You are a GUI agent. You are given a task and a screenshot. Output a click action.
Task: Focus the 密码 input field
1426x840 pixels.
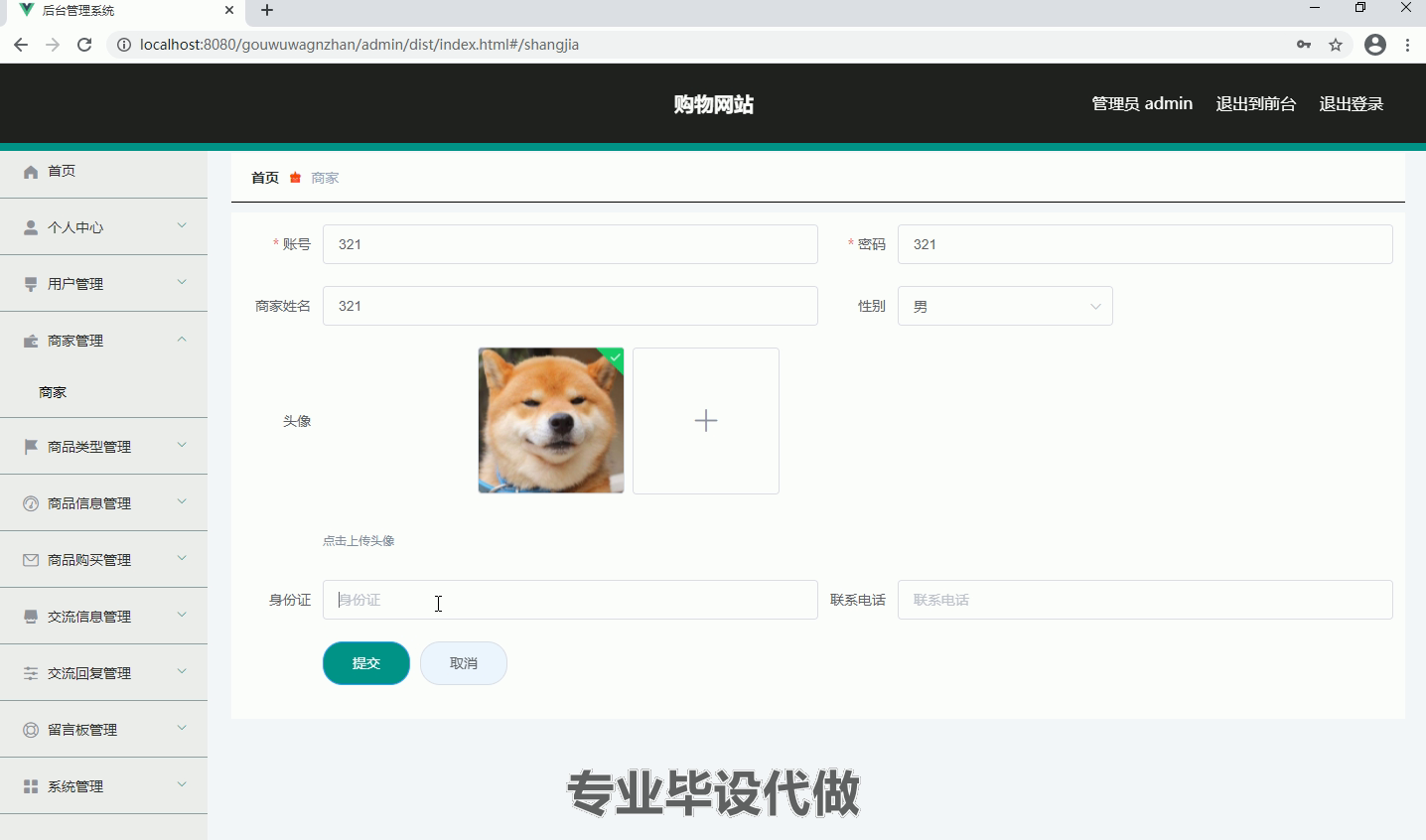(1145, 244)
